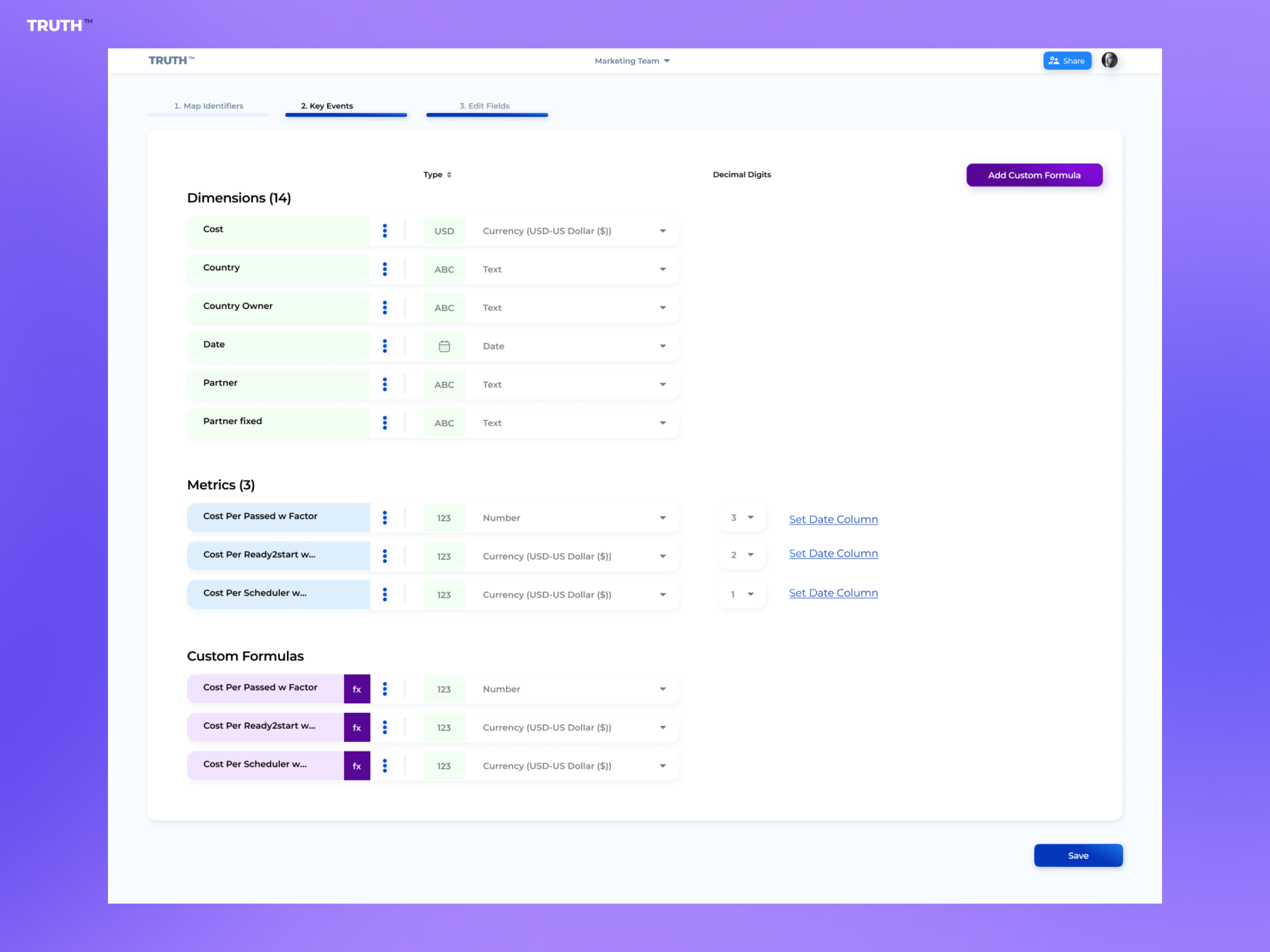1270x952 pixels.
Task: Set Date Column for Cost Per Passed w Factor
Action: (833, 519)
